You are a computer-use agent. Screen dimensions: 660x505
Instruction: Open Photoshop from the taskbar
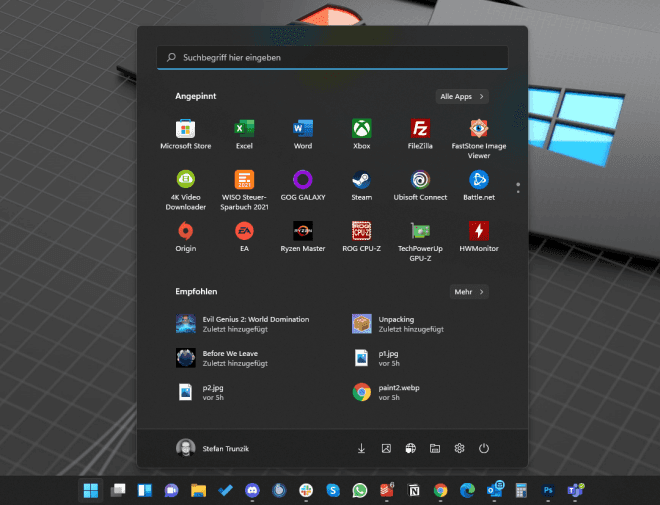click(x=548, y=490)
